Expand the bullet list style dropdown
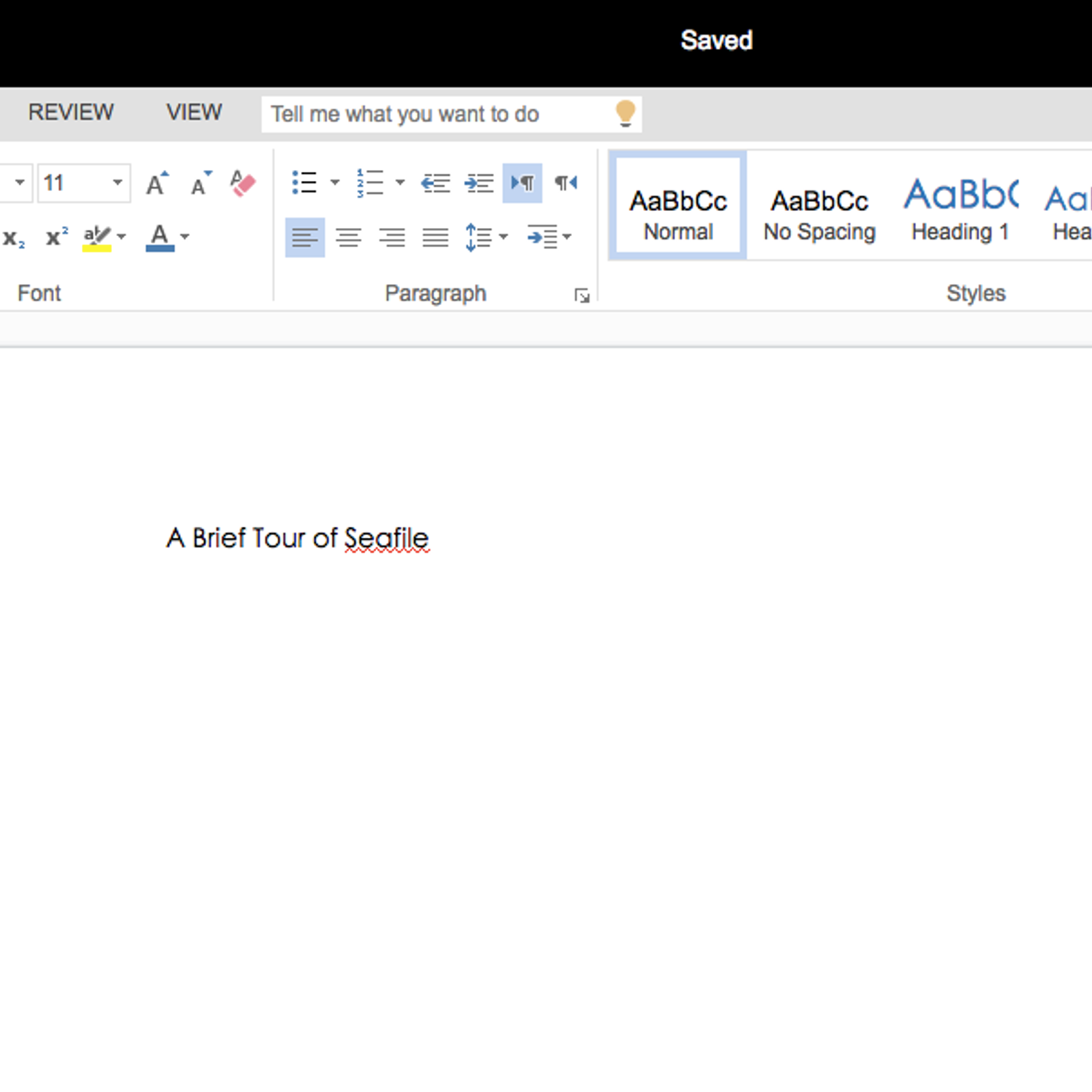This screenshot has height=1092, width=1092. [x=334, y=182]
